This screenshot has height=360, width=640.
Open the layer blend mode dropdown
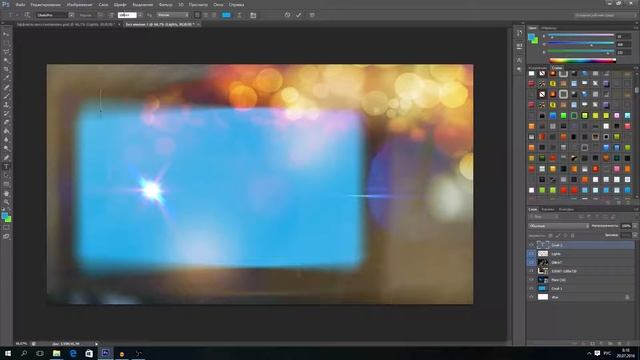pyautogui.click(x=558, y=226)
